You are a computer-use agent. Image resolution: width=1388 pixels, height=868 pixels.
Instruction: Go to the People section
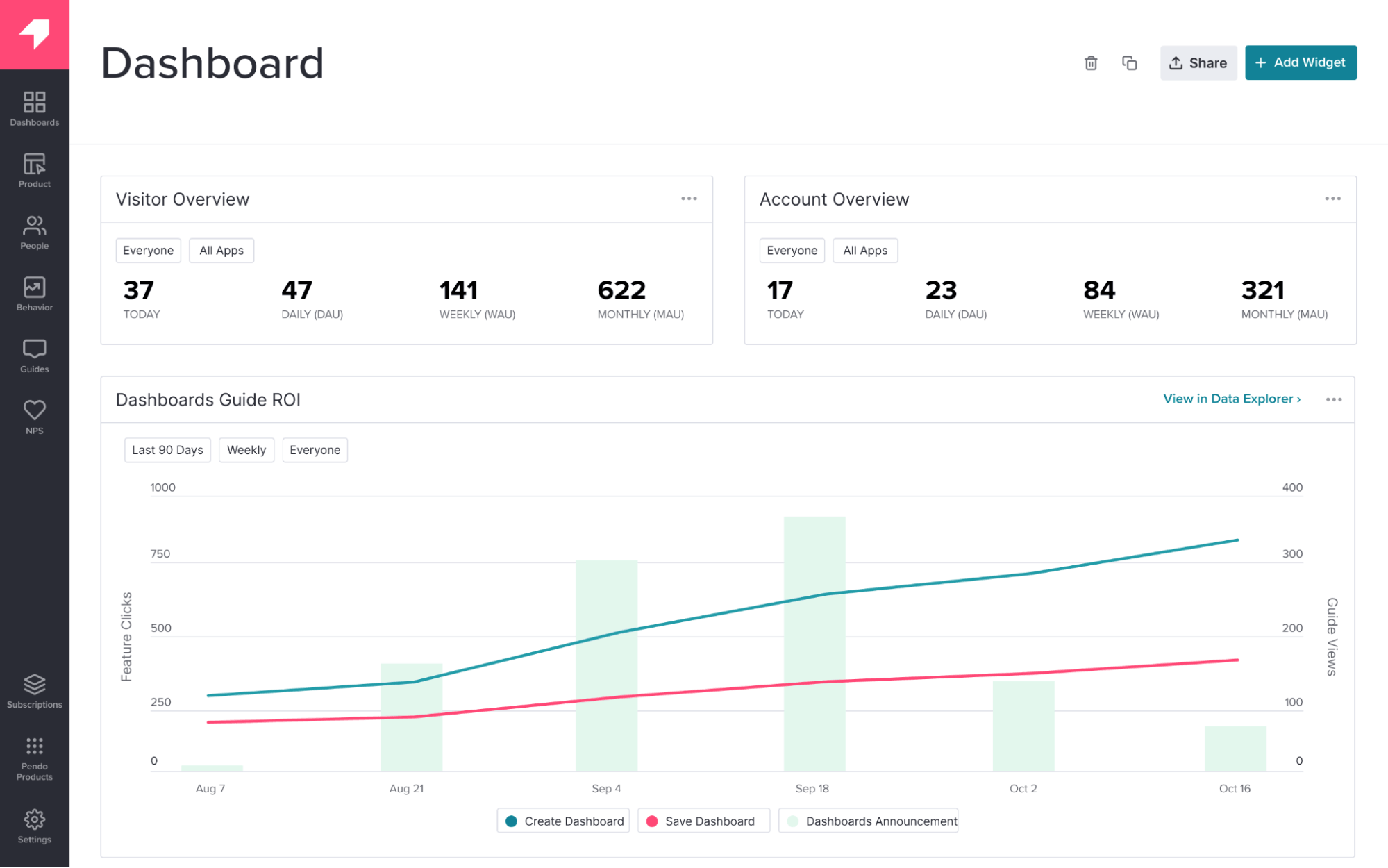34,232
